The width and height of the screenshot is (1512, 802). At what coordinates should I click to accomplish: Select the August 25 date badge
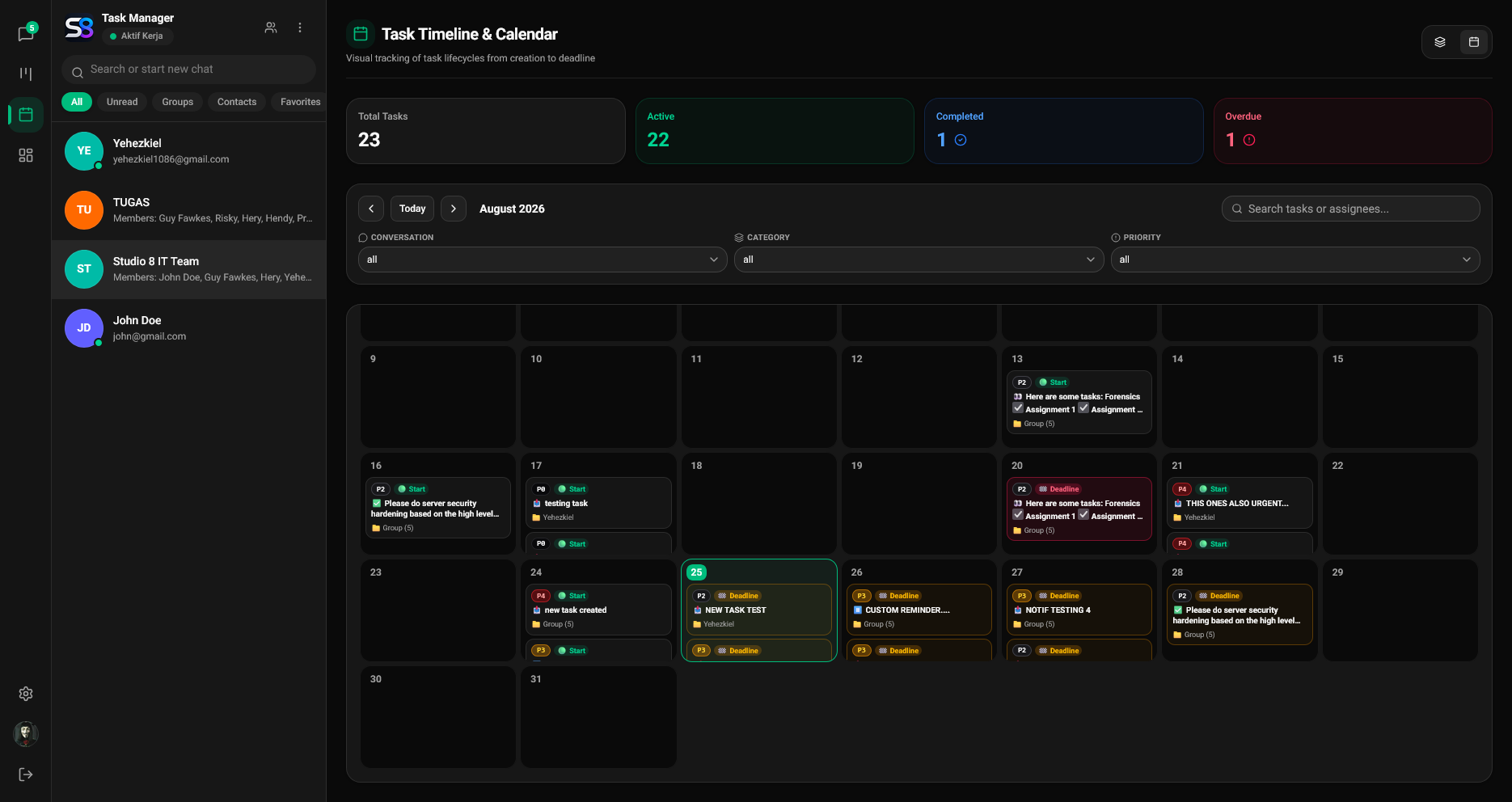(696, 572)
